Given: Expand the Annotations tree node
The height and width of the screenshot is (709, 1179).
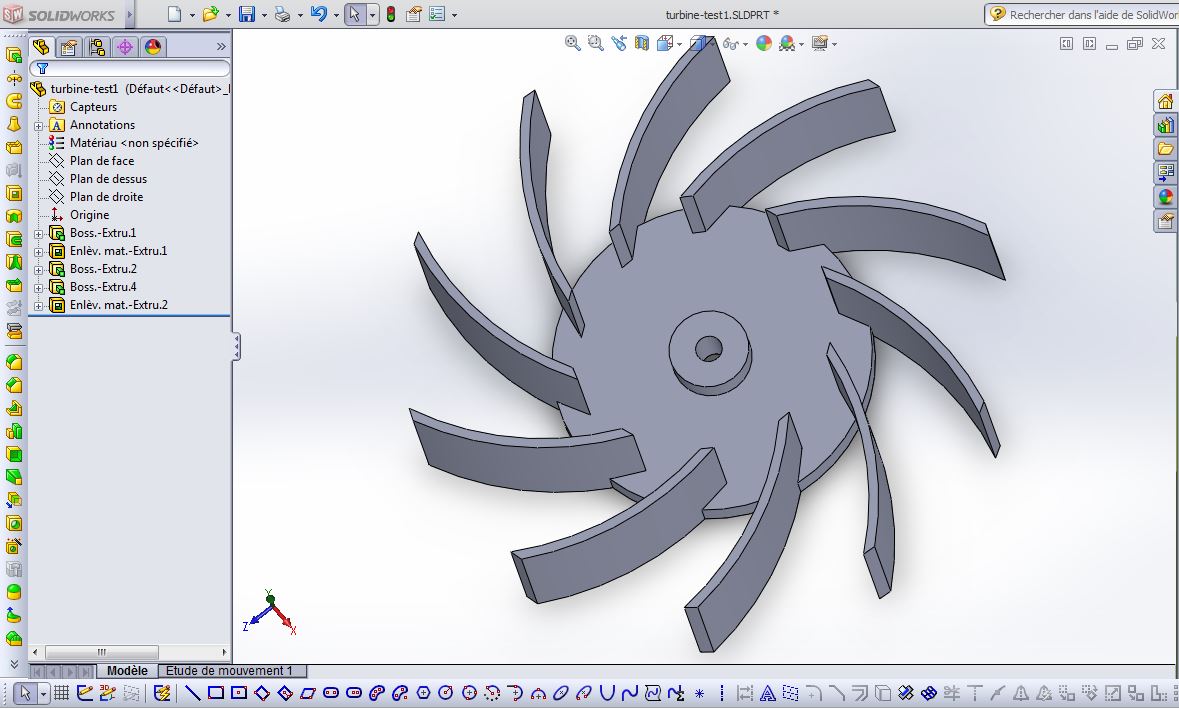Looking at the screenshot, I should (x=38, y=125).
